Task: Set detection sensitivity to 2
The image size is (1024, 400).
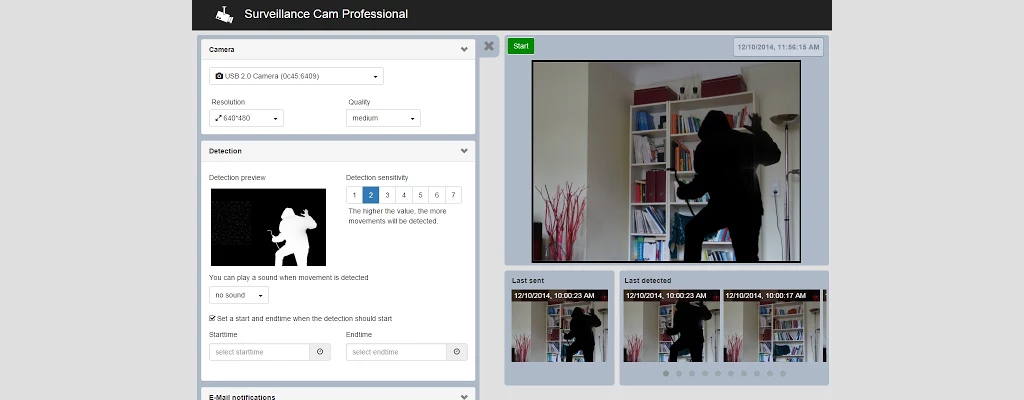Action: coord(371,195)
